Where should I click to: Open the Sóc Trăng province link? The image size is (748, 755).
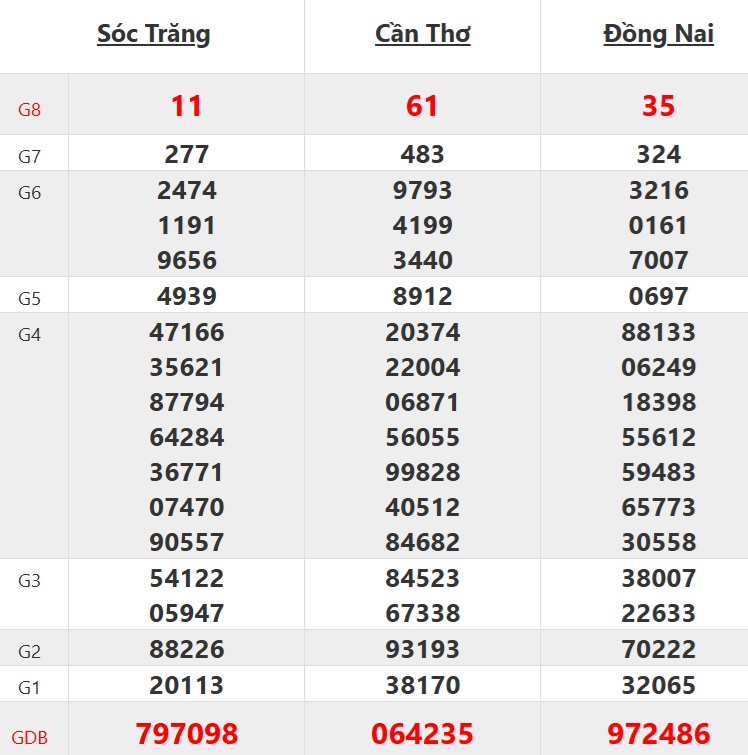pyautogui.click(x=153, y=34)
